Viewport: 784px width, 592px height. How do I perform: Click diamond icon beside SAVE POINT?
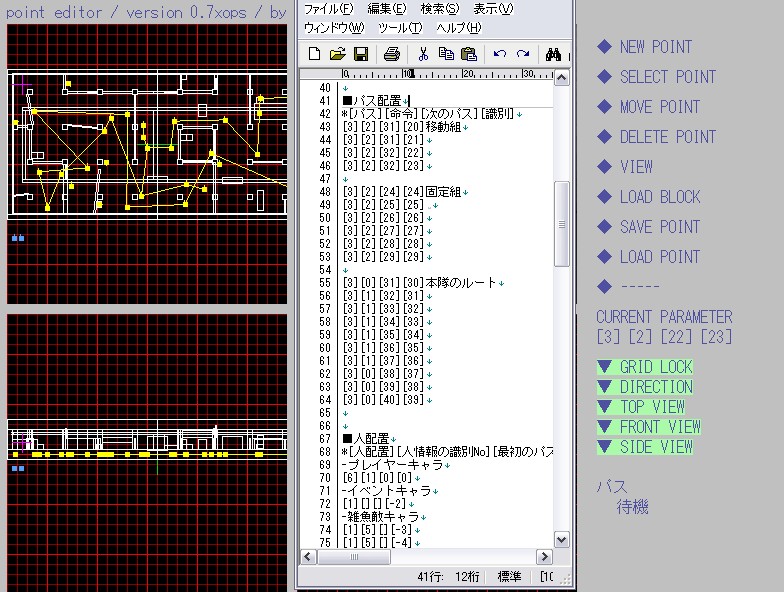[x=604, y=226]
